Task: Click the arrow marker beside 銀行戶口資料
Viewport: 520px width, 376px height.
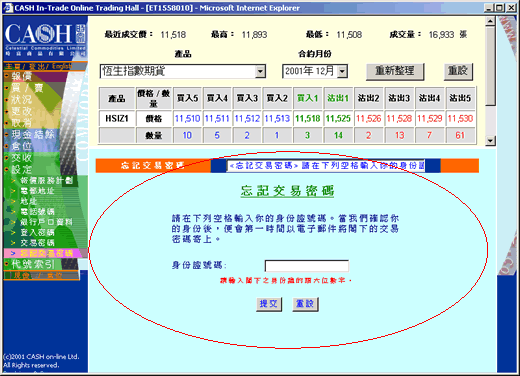Action: coord(13,222)
